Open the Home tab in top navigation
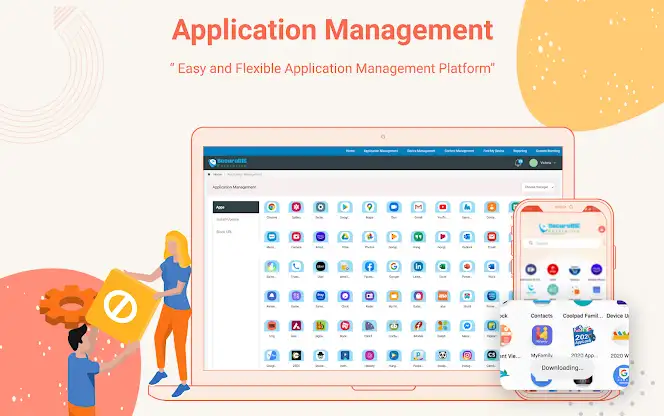Screen dimensions: 664x416 point(350,151)
